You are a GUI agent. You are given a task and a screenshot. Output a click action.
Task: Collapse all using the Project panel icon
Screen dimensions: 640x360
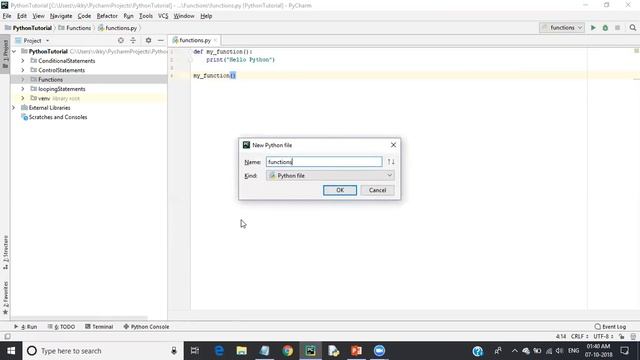pos(133,40)
